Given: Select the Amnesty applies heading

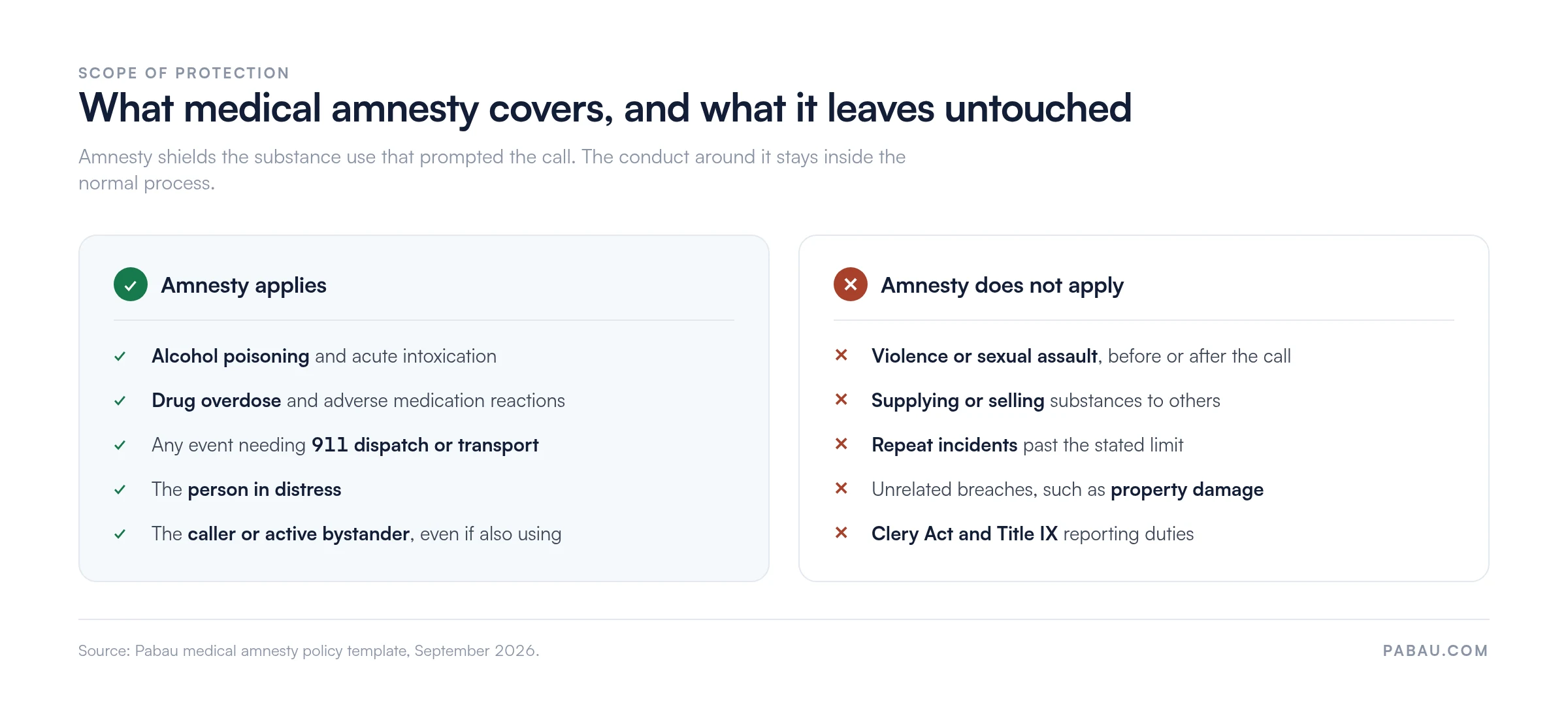Looking at the screenshot, I should (x=244, y=286).
